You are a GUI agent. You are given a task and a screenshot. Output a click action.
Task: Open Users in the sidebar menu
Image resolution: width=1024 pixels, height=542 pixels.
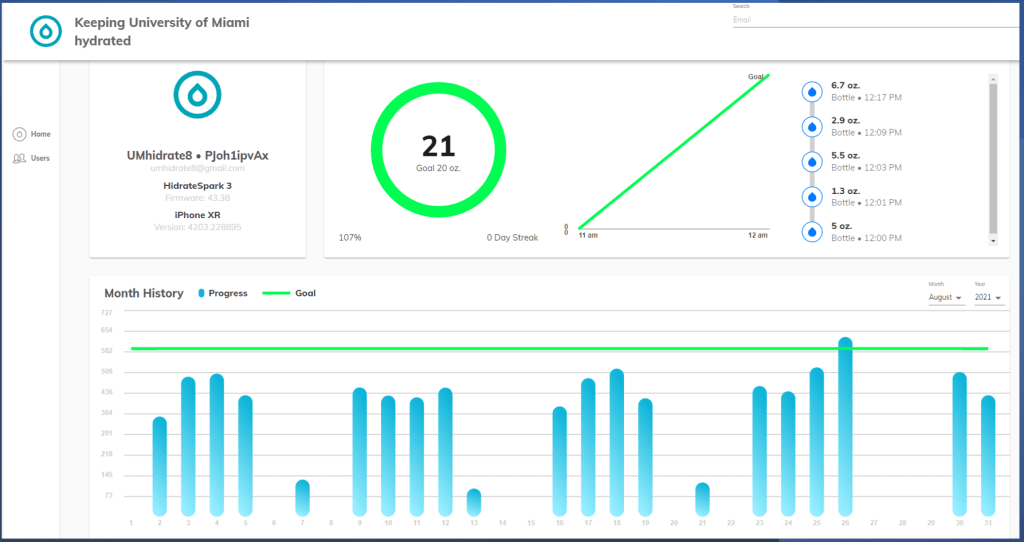pos(40,158)
